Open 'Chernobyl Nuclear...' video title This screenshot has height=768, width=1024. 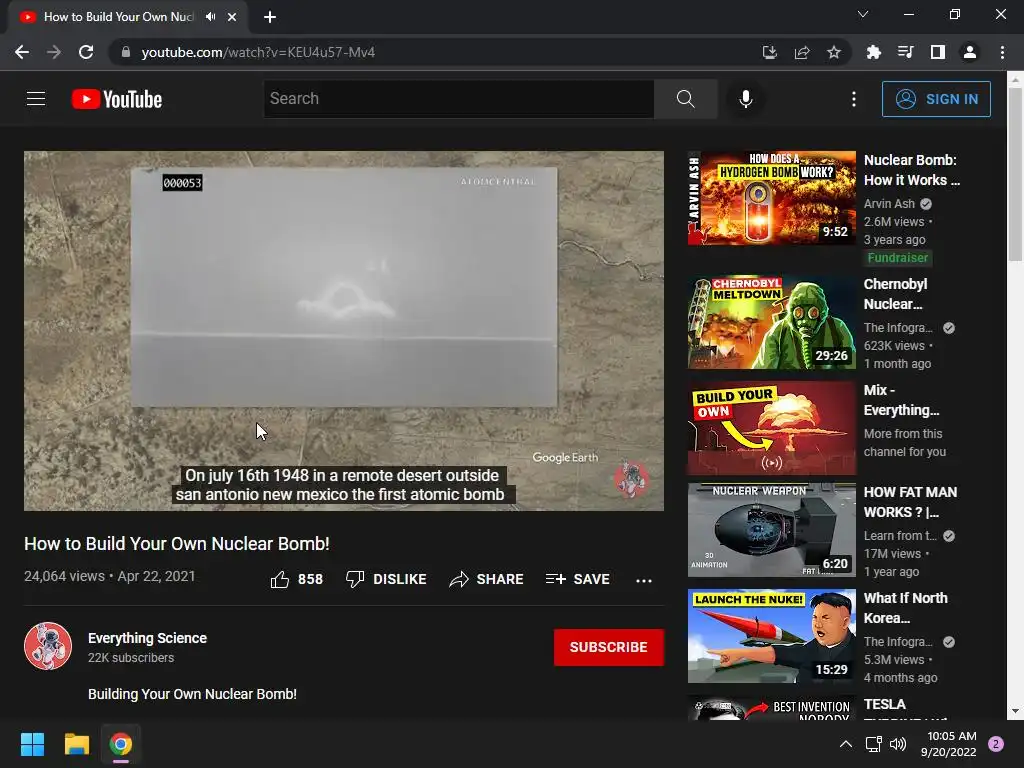coord(895,294)
